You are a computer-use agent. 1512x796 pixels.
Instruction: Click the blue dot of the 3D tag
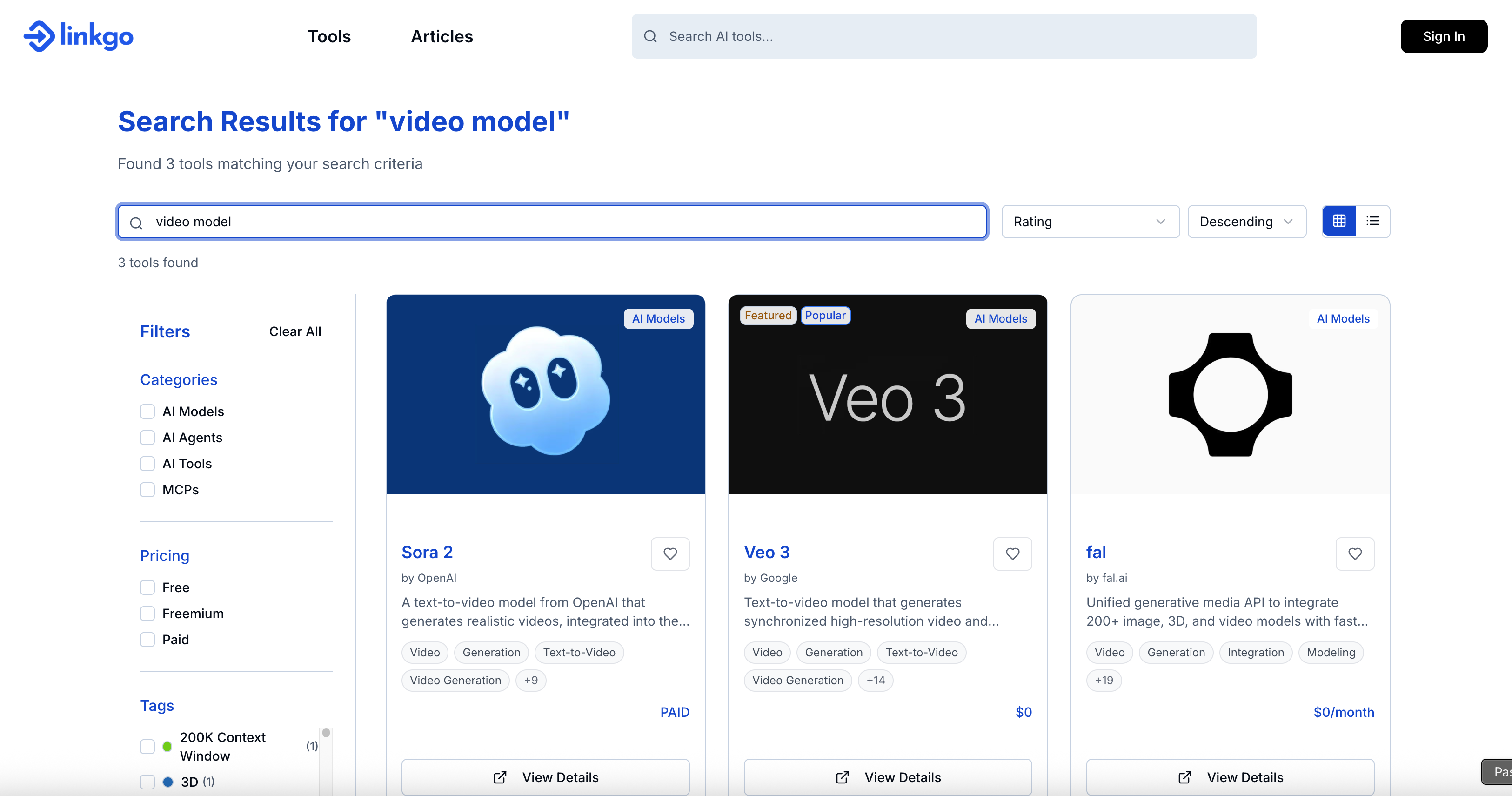pos(167,782)
